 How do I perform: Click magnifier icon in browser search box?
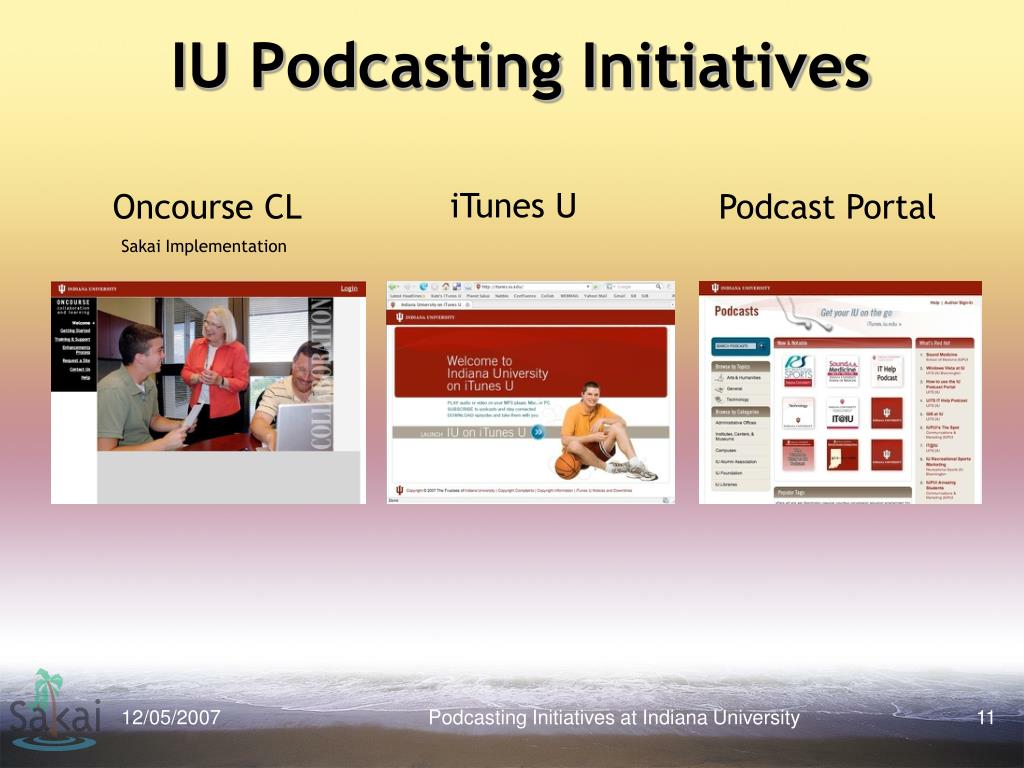click(658, 287)
